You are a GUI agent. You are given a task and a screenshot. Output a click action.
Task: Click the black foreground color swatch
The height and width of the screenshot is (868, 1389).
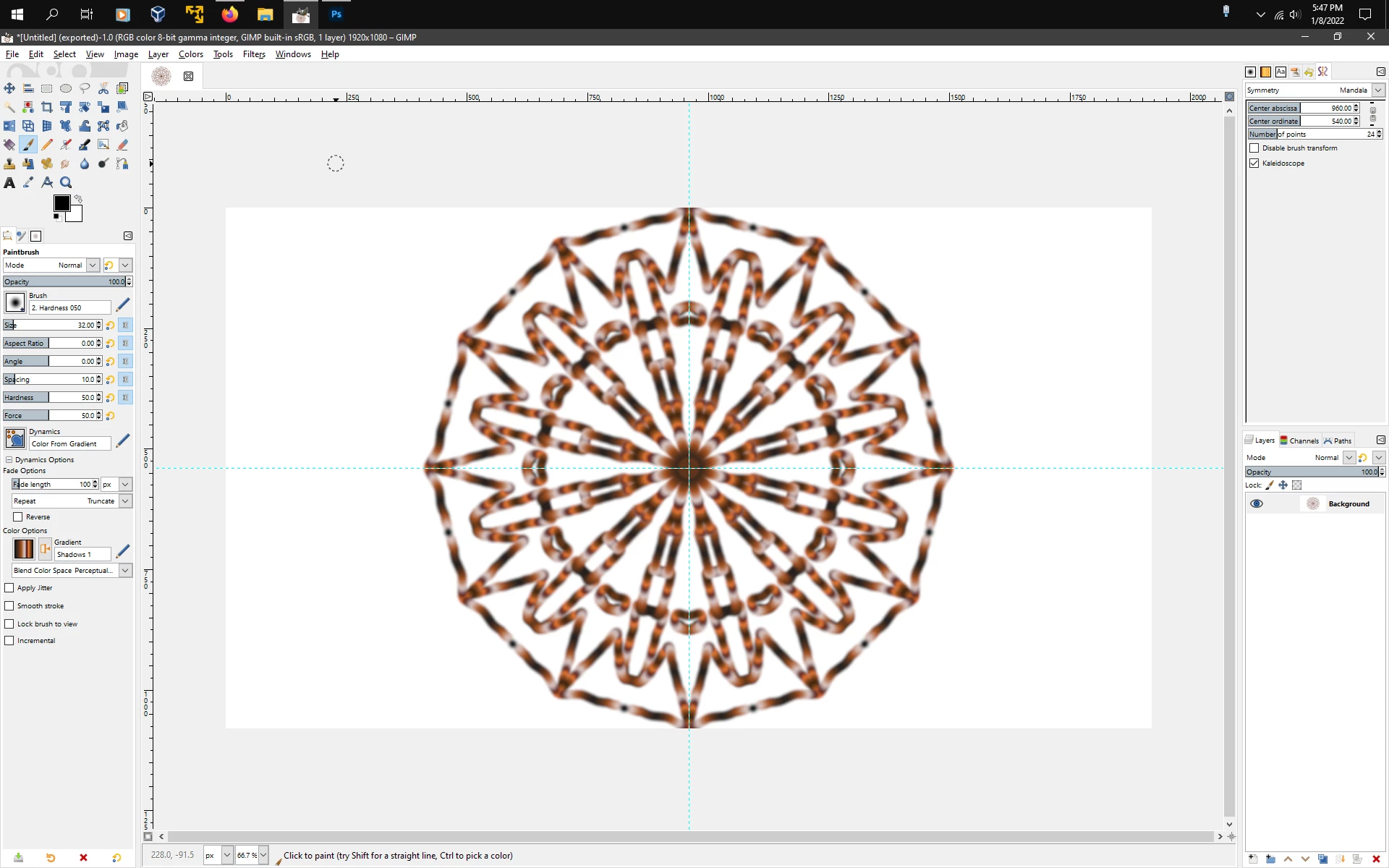[61, 203]
